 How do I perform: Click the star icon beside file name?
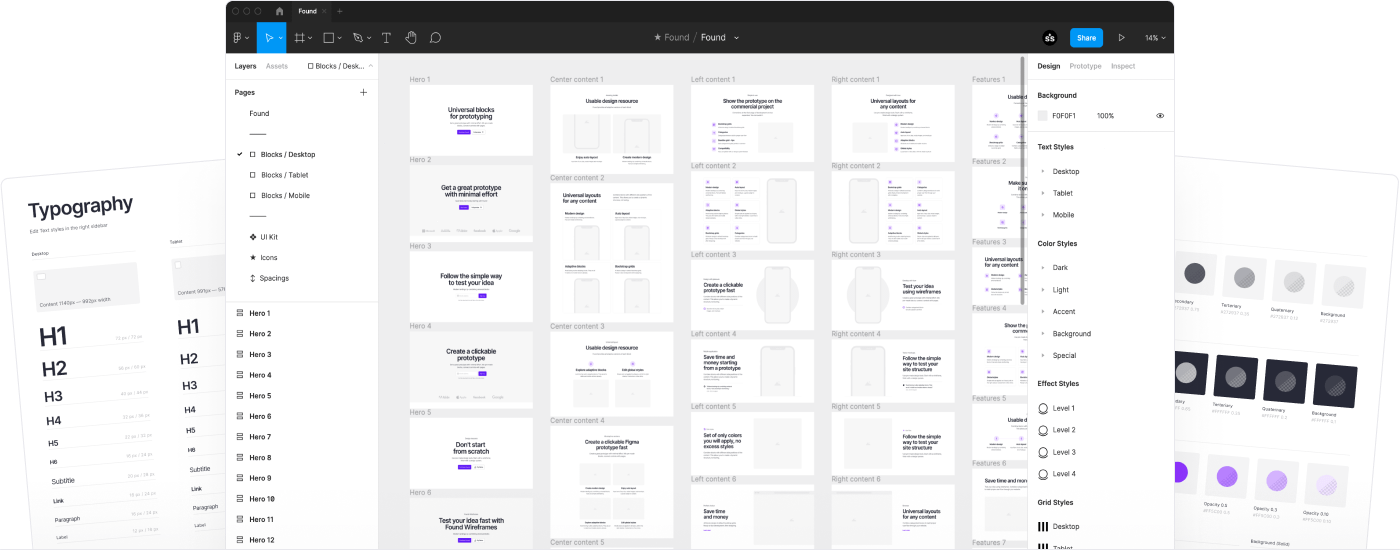[657, 38]
